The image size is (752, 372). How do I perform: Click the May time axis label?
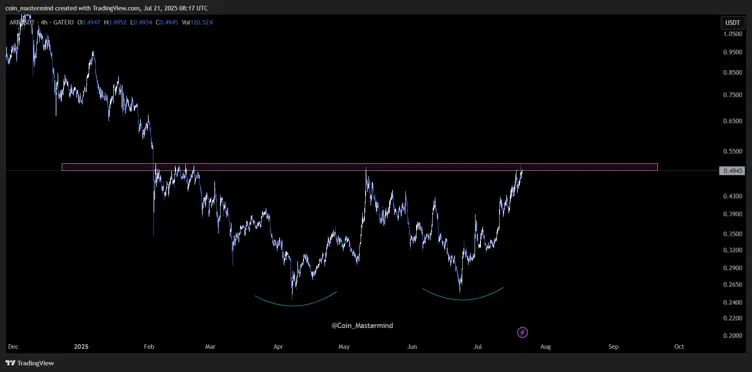tap(344, 346)
